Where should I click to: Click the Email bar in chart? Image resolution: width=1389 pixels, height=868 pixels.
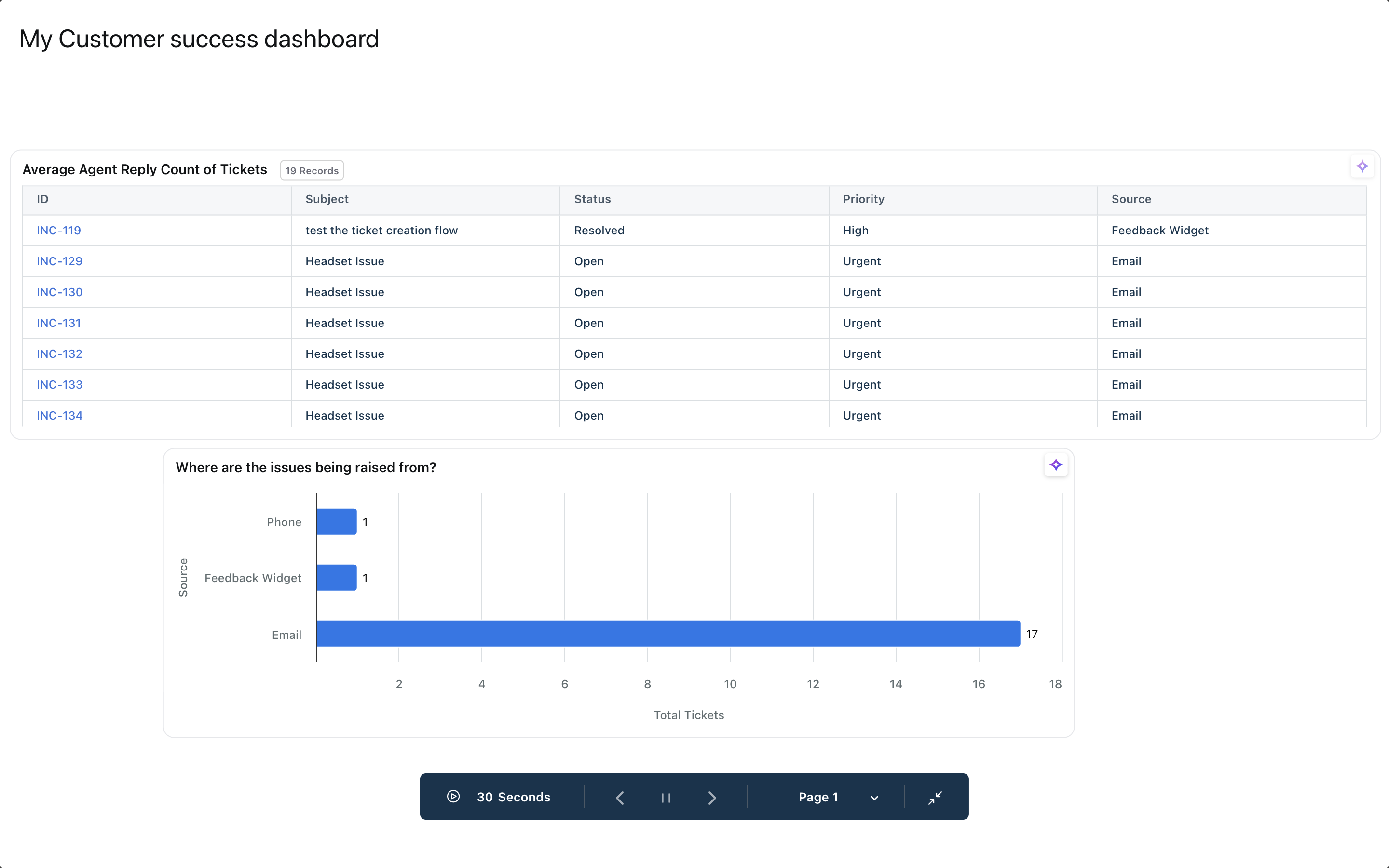click(668, 634)
